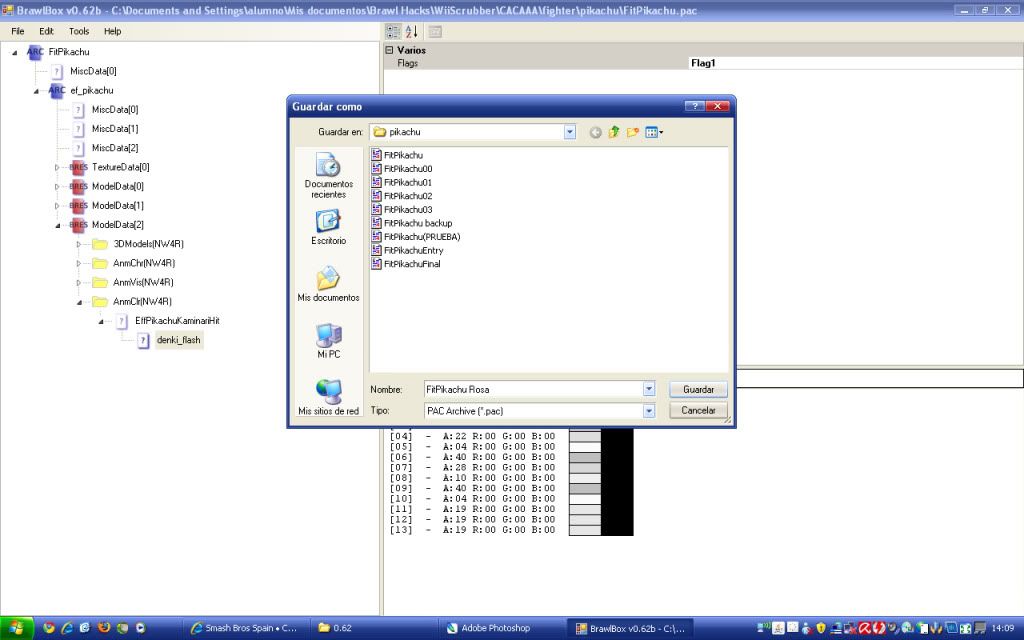This screenshot has width=1024, height=640.
Task: Open the Guardar en folder dropdown
Action: (x=570, y=132)
